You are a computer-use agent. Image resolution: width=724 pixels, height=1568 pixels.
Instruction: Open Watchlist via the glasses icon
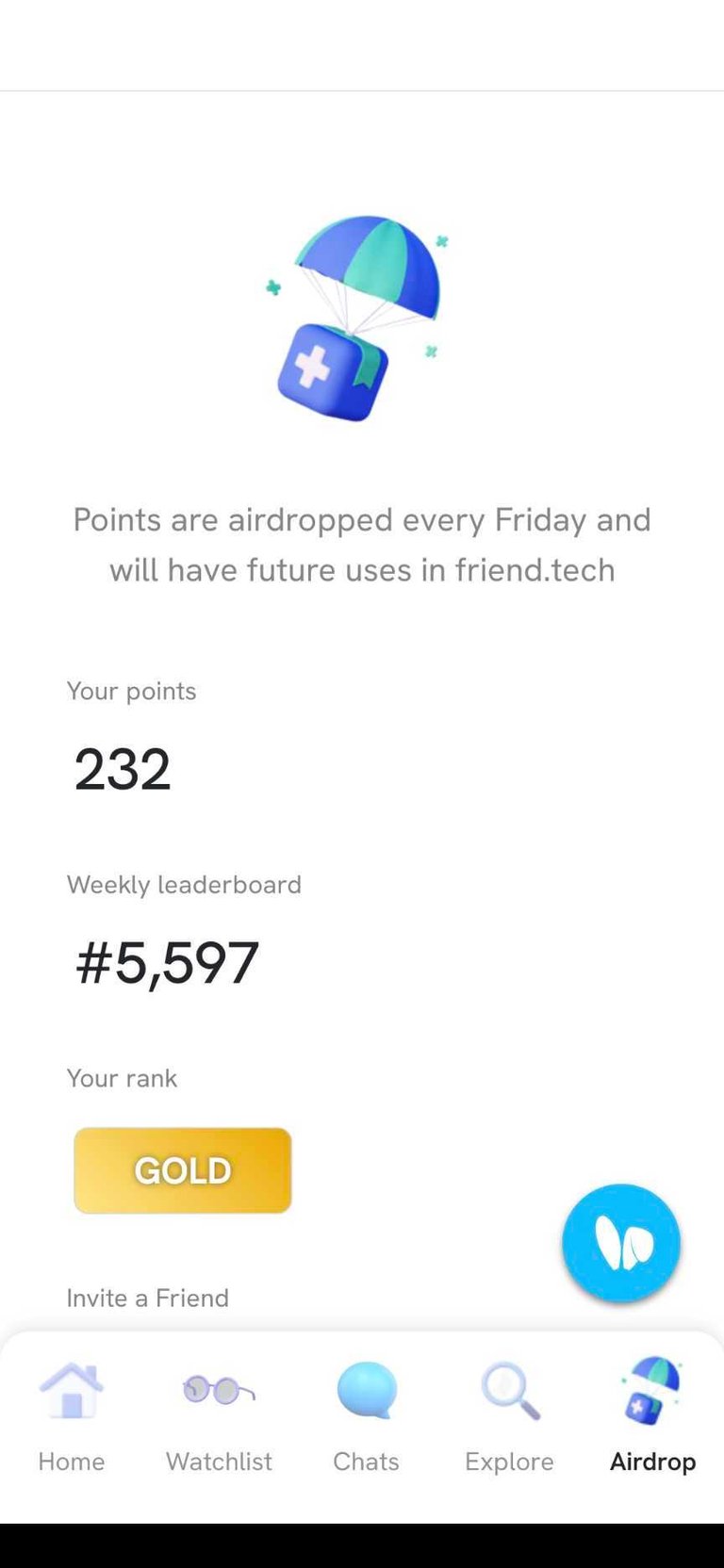219,1390
